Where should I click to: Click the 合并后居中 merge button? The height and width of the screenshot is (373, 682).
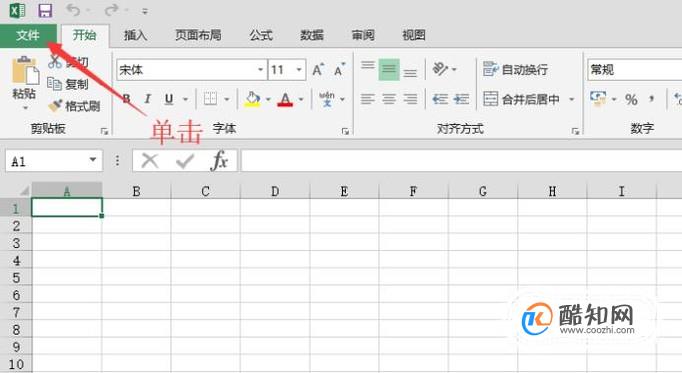coord(522,99)
